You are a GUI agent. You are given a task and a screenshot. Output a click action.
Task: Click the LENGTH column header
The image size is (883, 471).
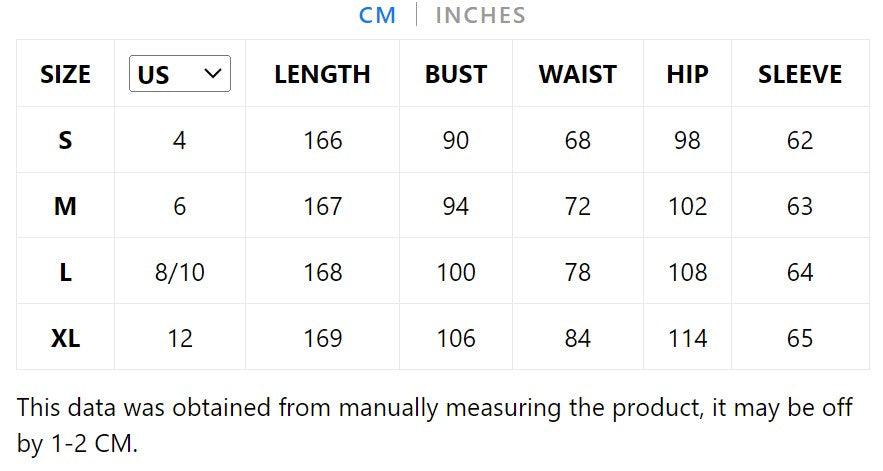(322, 74)
